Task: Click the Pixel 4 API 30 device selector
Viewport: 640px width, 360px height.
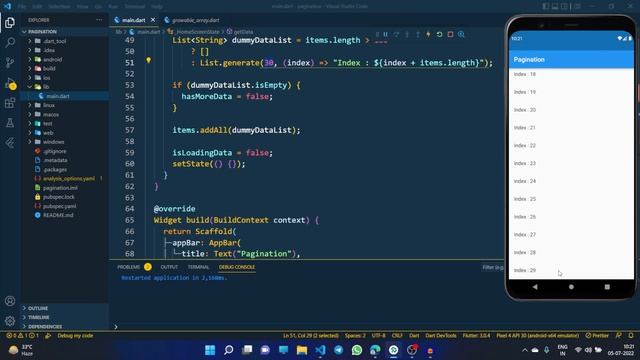Action: 538,336
